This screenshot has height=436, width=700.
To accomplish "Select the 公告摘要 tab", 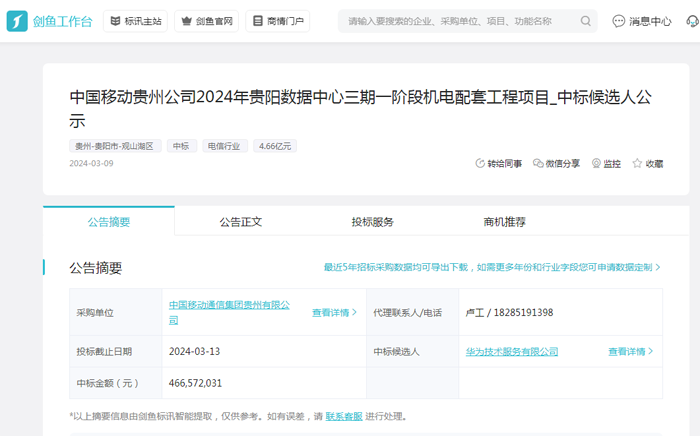I will (x=108, y=222).
